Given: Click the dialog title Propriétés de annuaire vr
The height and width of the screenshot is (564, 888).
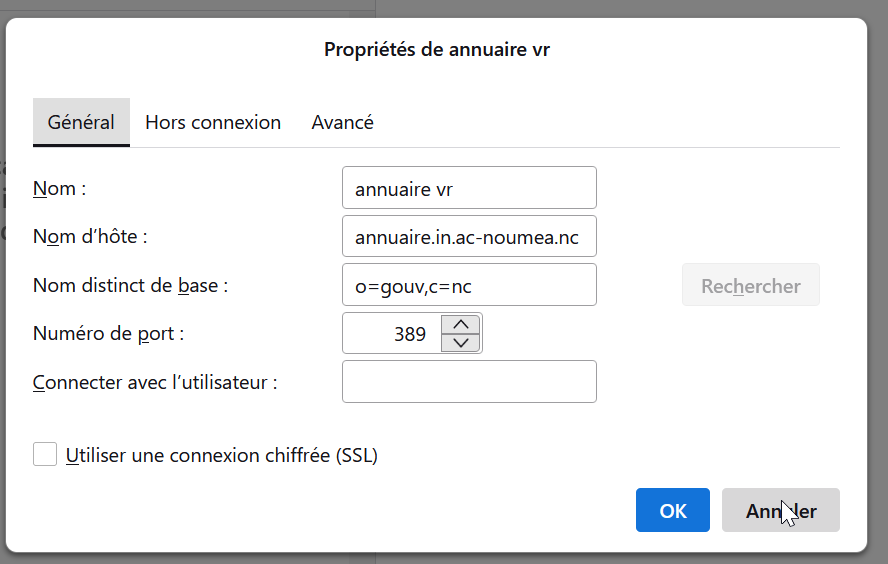Looking at the screenshot, I should (437, 49).
